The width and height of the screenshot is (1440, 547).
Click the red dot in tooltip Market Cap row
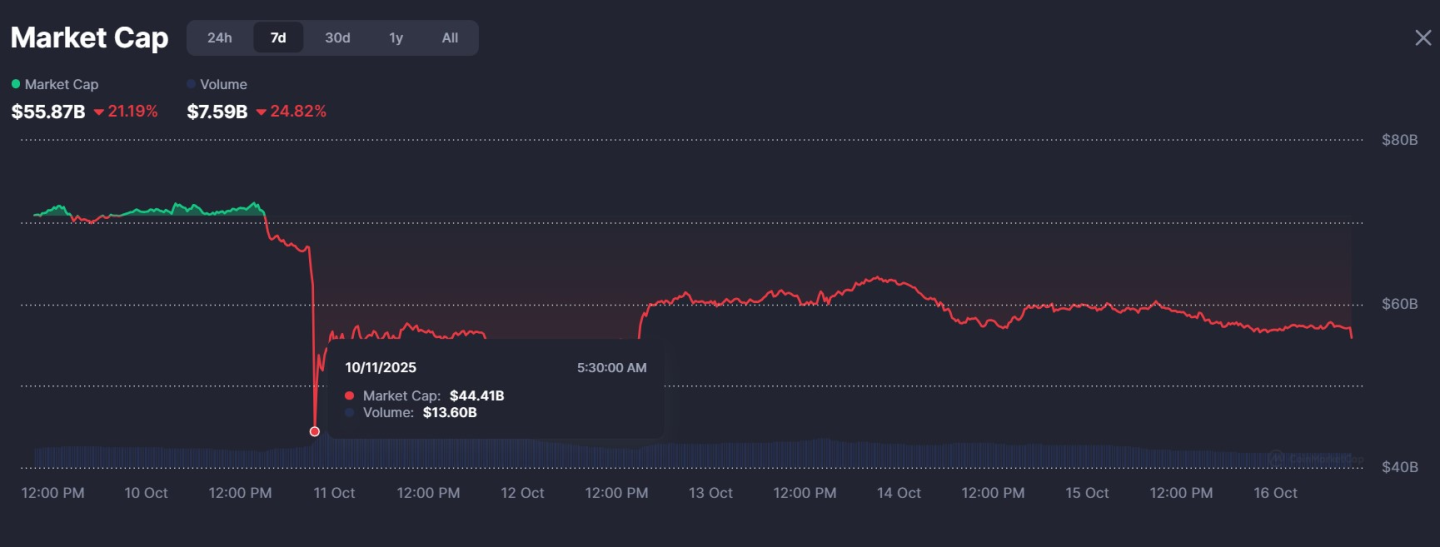pos(349,396)
